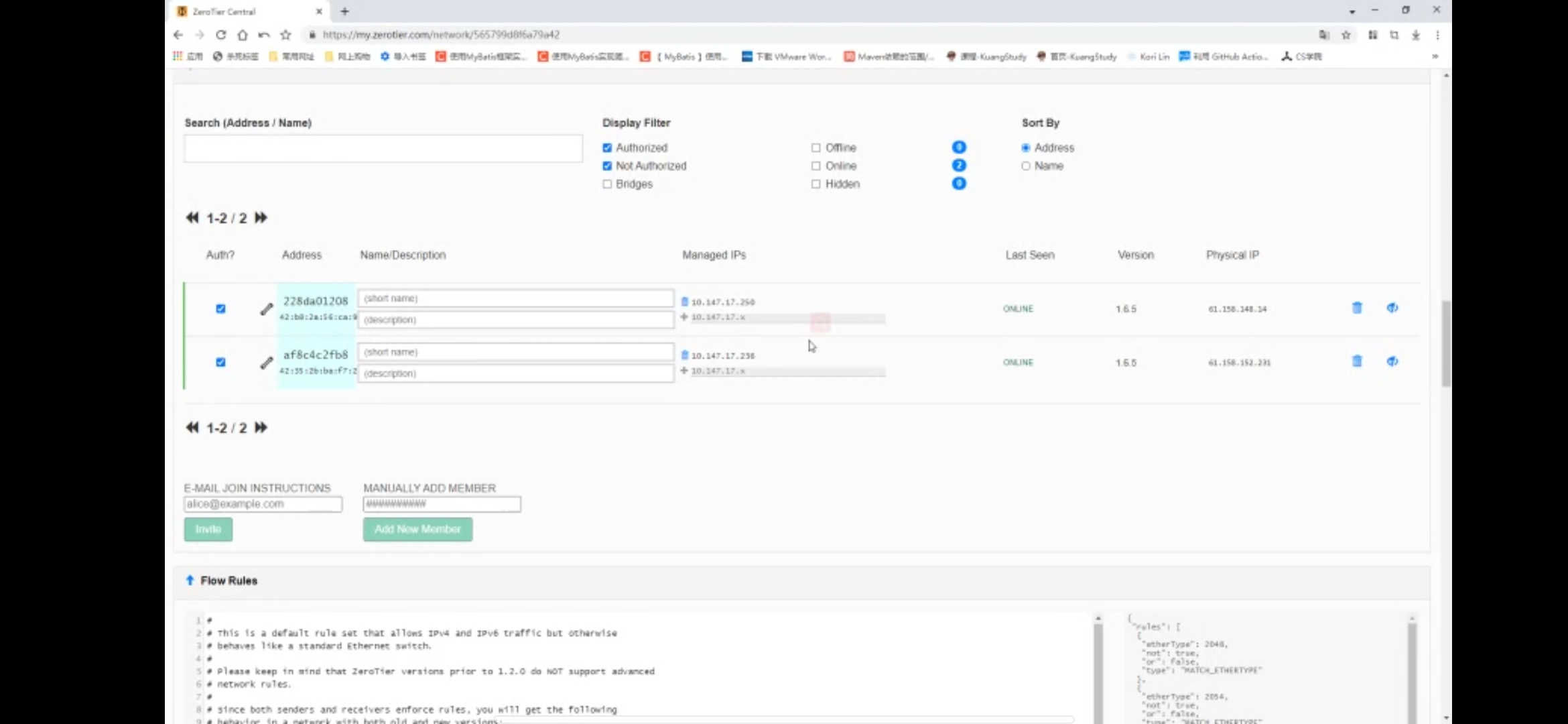Click the Search Address / Name field
Viewport: 1568px width, 724px height.
point(383,148)
